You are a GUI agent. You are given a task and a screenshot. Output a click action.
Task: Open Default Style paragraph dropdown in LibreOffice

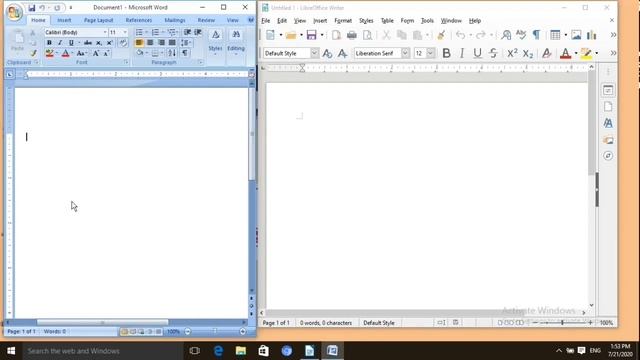click(x=314, y=53)
